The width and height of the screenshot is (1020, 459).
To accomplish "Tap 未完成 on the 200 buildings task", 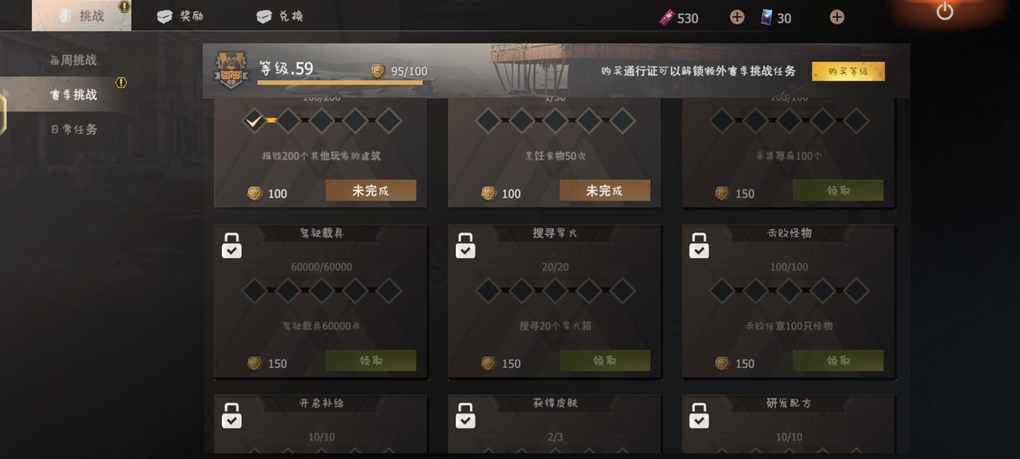I will (370, 190).
